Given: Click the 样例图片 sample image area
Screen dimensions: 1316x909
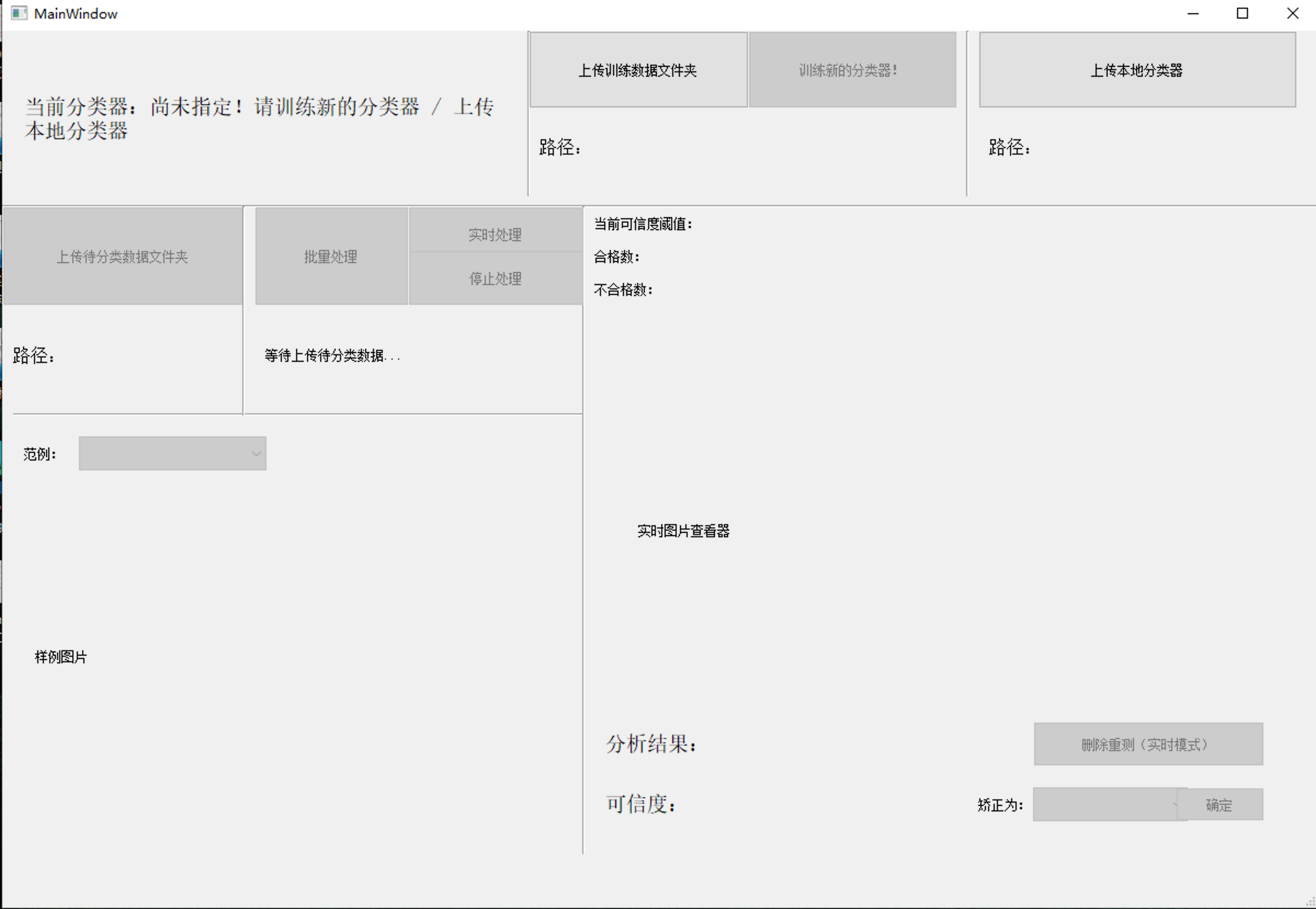Looking at the screenshot, I should coord(60,656).
